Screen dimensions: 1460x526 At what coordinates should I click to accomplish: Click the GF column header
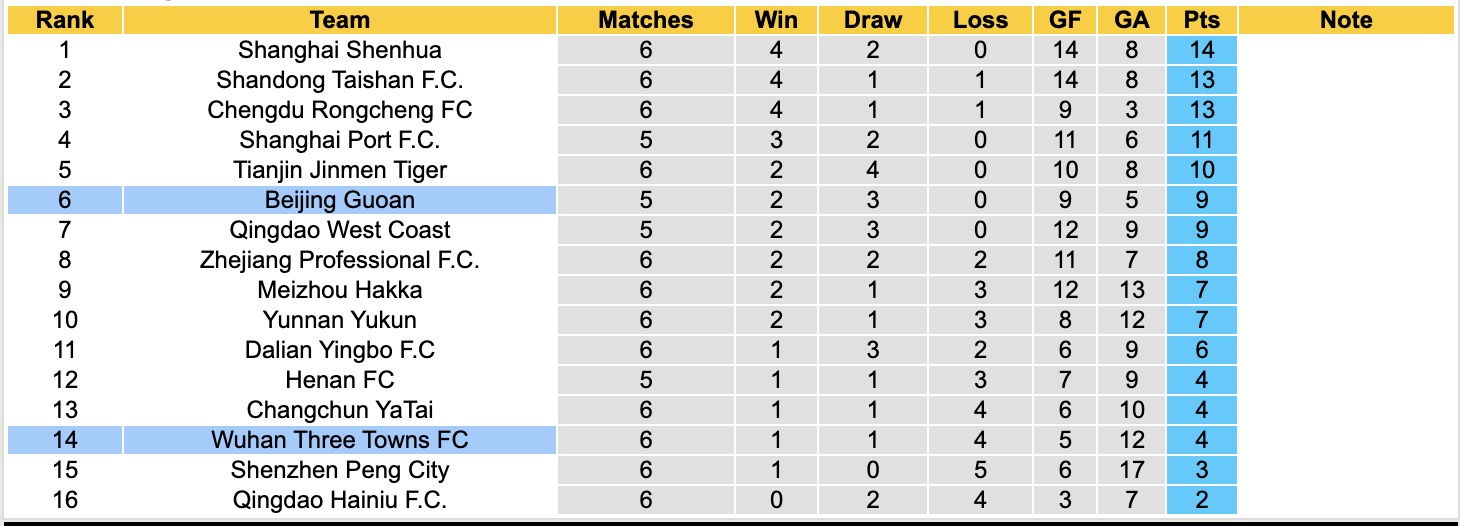pos(1065,20)
